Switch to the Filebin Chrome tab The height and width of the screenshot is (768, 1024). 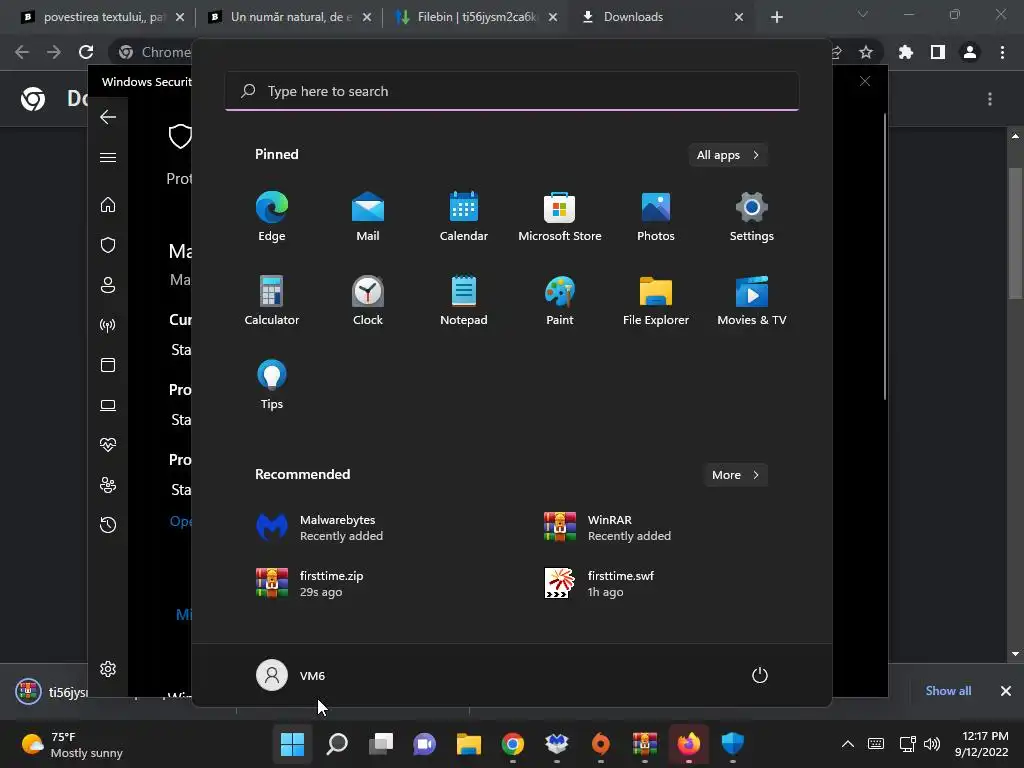pos(476,17)
